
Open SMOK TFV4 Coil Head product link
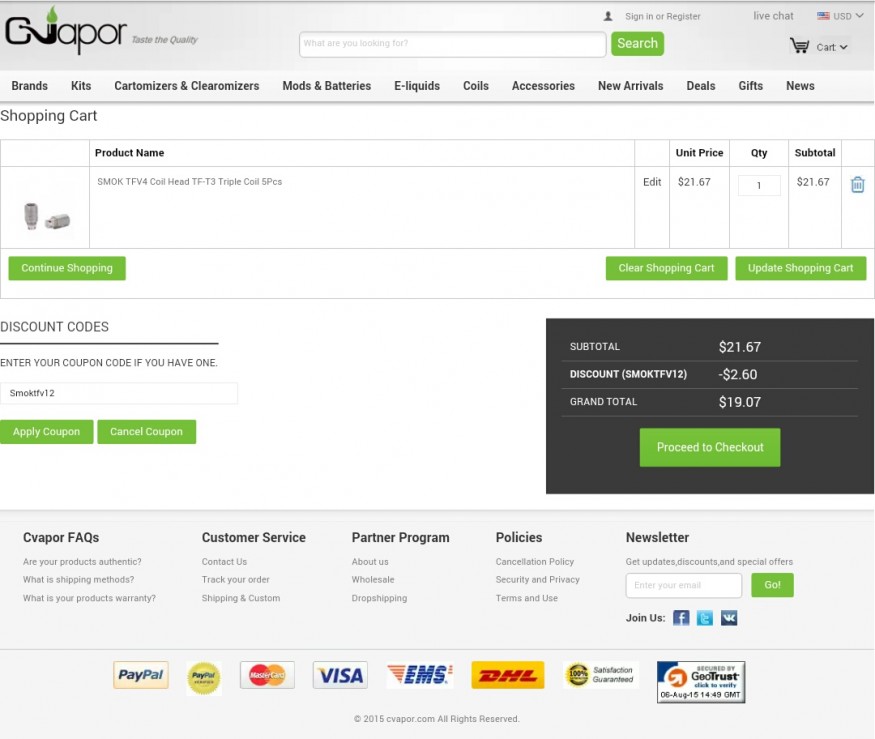coord(190,182)
